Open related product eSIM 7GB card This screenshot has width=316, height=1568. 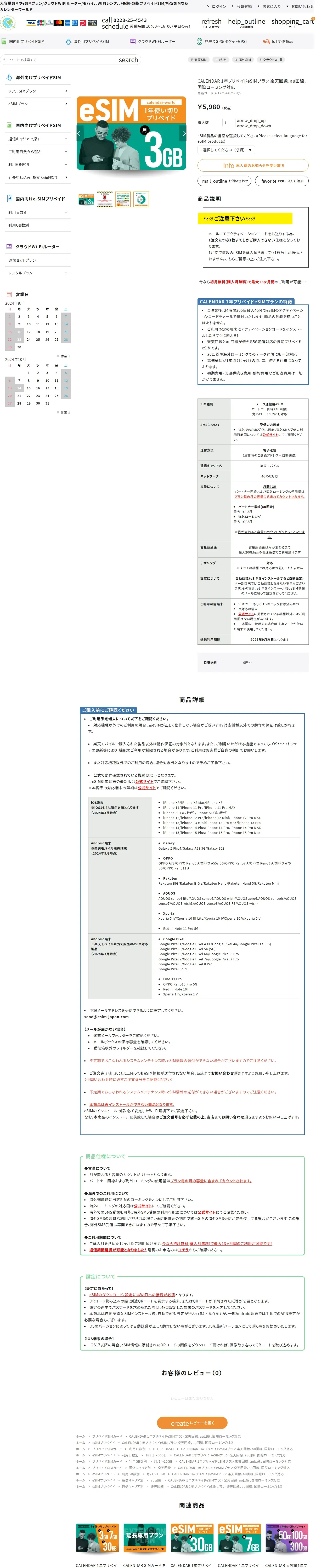pos(240,1538)
